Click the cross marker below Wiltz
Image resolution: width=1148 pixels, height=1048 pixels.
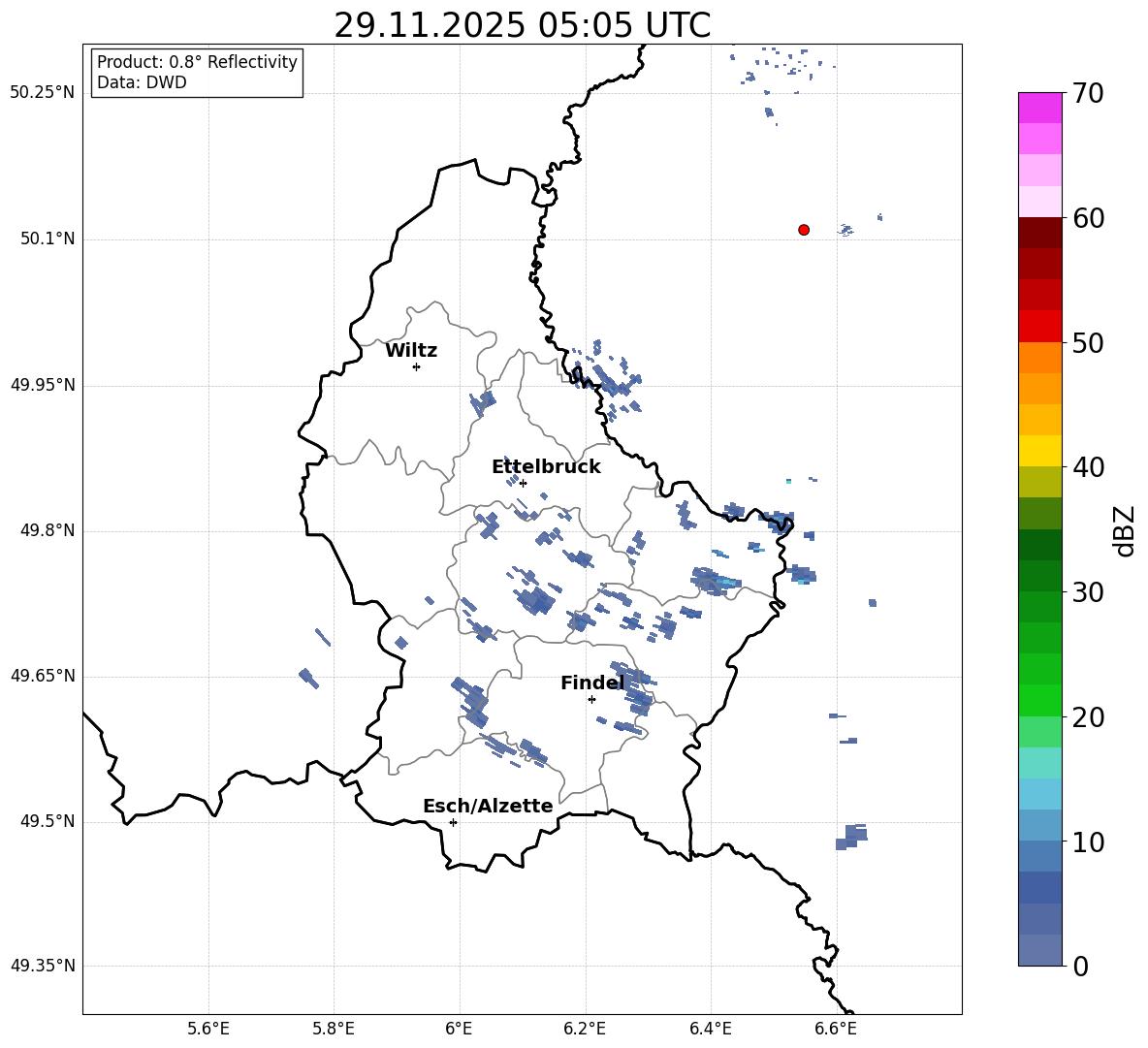[417, 366]
